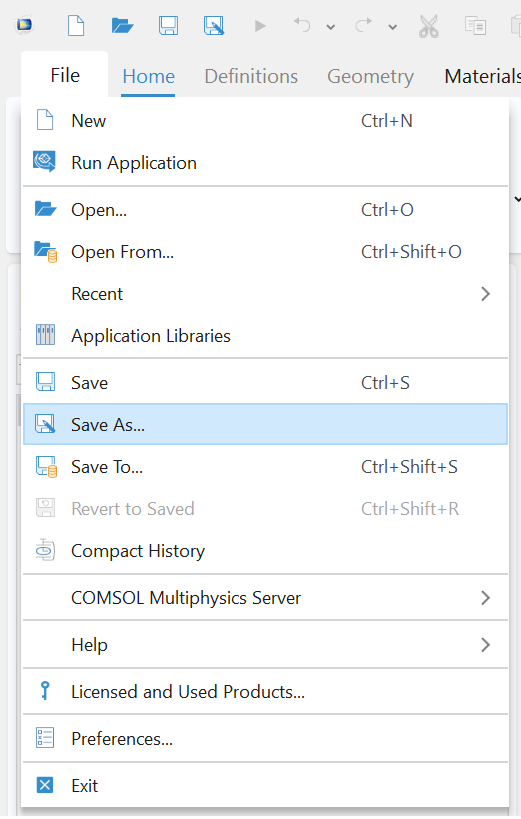Click the Ctrl+Shift+R shortcut text

click(x=410, y=509)
